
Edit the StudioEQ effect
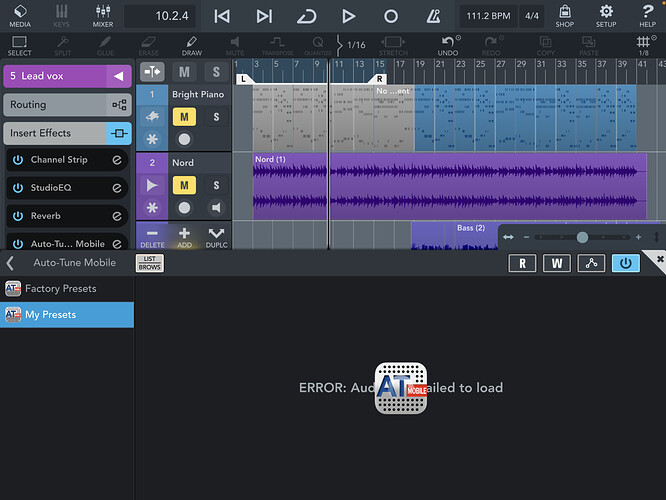(117, 188)
